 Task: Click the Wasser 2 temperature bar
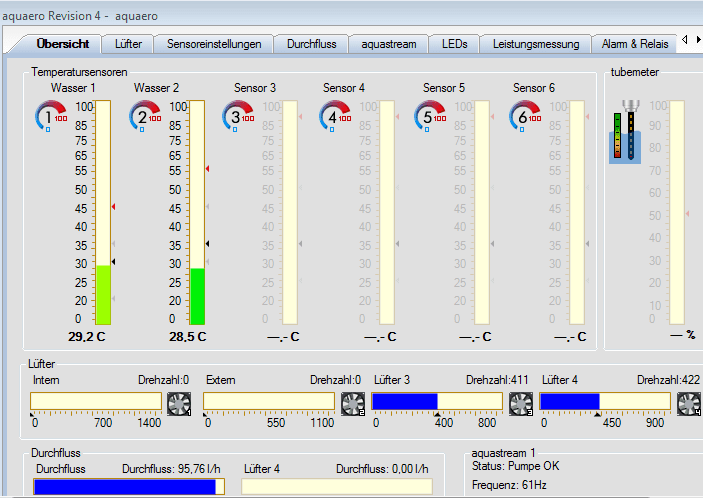pyautogui.click(x=197, y=212)
